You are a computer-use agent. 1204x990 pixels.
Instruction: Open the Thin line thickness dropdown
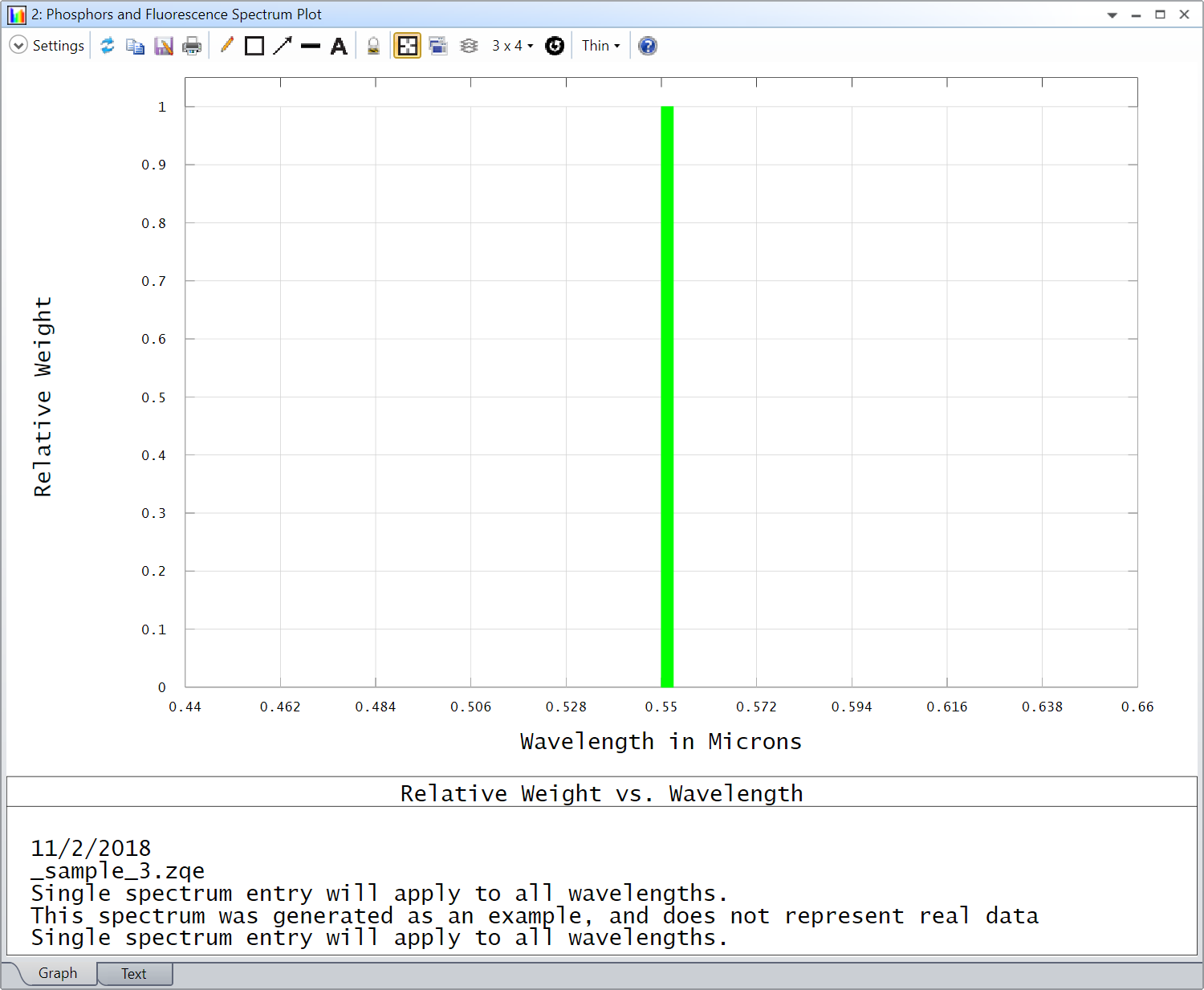(x=601, y=46)
